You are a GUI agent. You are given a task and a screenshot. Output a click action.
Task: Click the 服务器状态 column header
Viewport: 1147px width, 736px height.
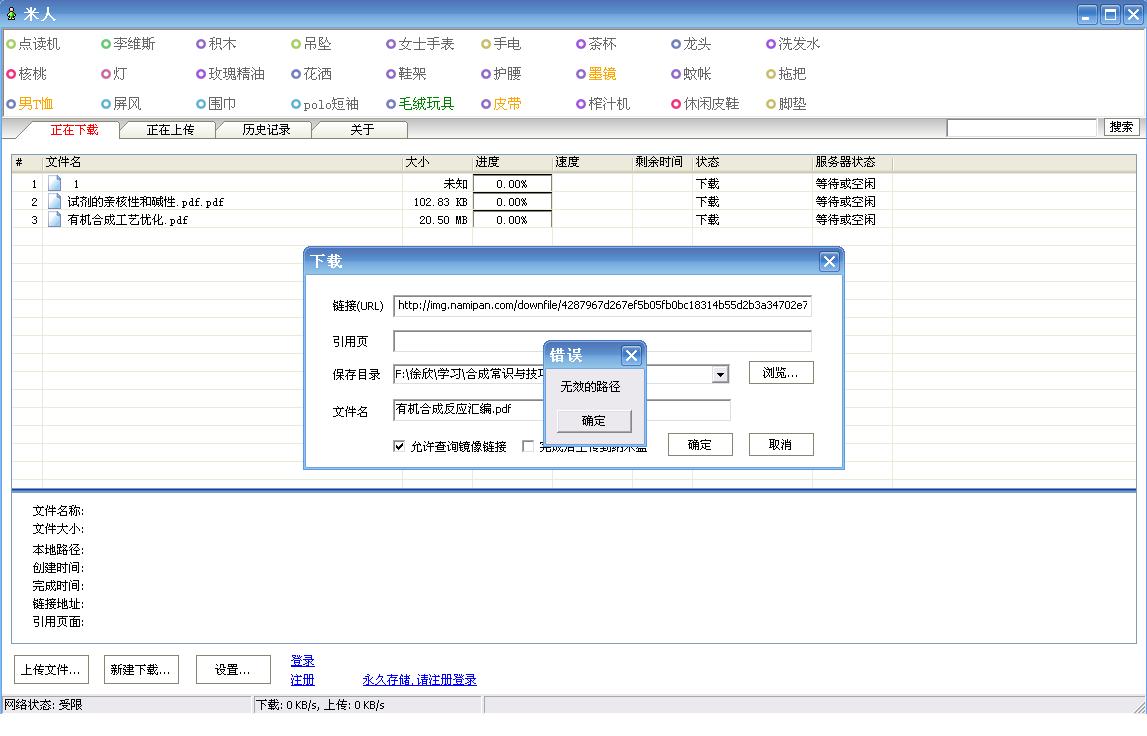(x=852, y=162)
